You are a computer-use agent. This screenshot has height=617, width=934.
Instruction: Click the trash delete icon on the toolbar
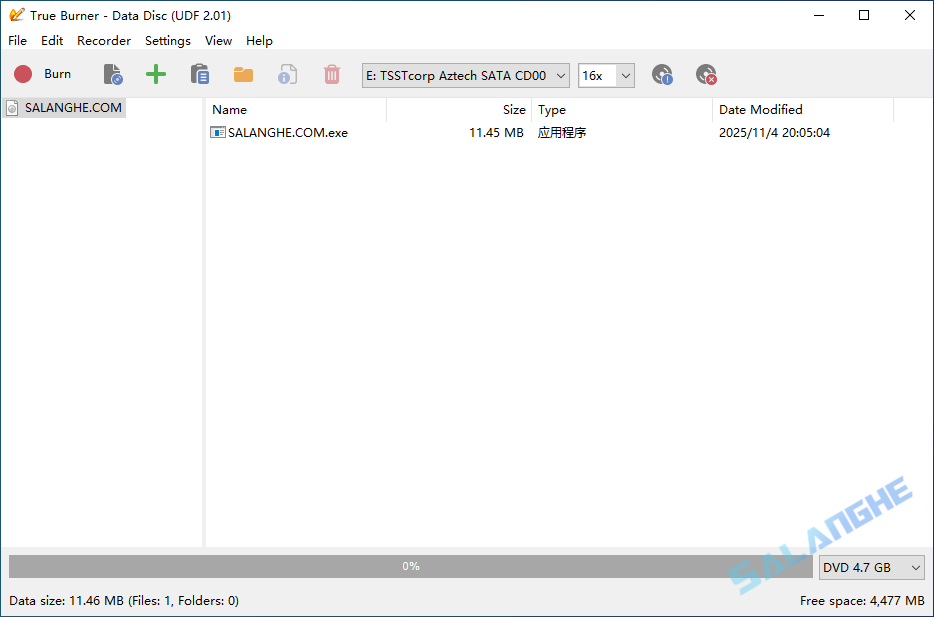coord(331,74)
